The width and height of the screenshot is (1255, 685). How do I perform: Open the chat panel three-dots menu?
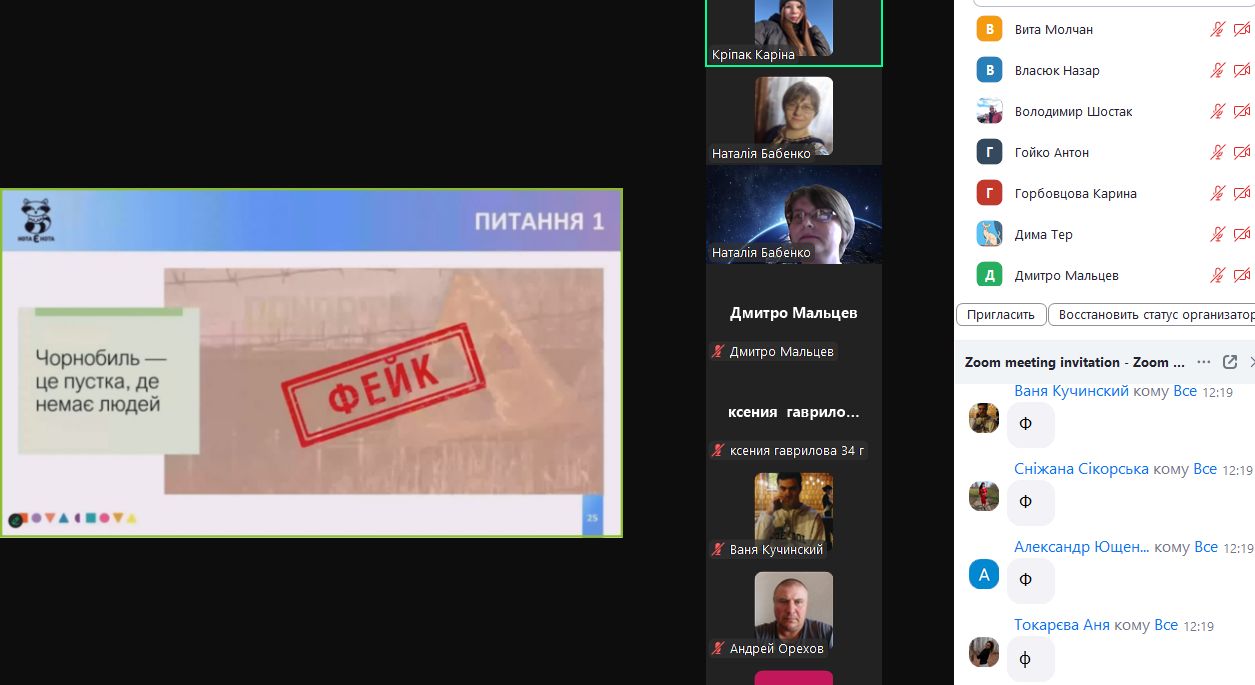[x=1203, y=362]
